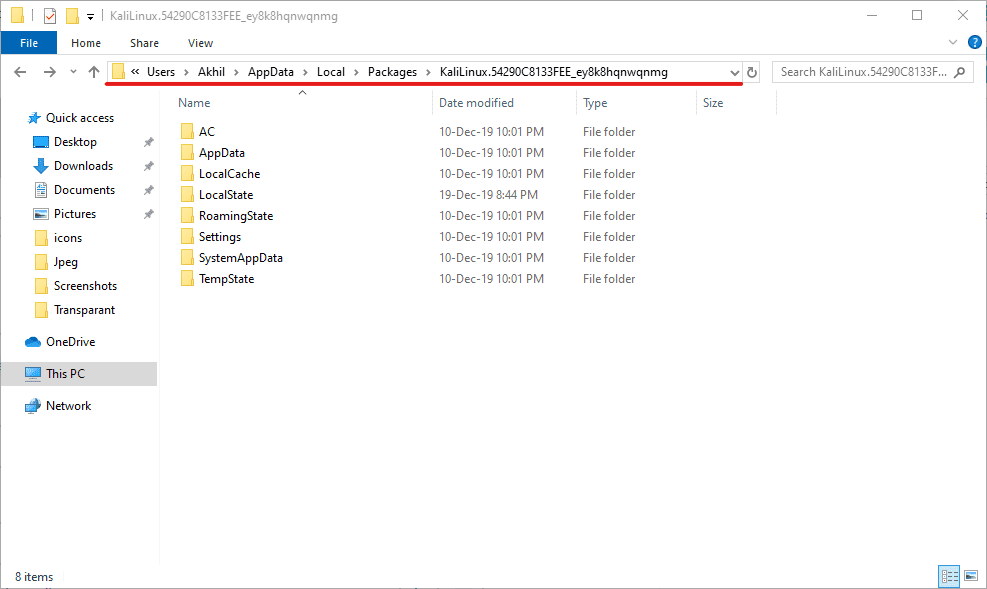Viewport: 987px width, 589px height.
Task: Open Customize Quick Access Toolbar dropdown
Action: click(91, 17)
